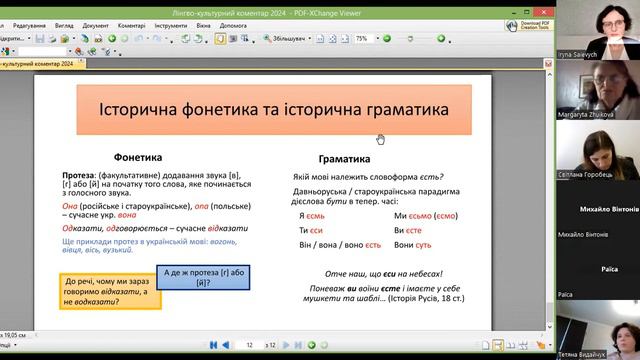Image resolution: width=640 pixels, height=360 pixels.
Task: Click the zoom slider handle
Action: click(x=410, y=39)
